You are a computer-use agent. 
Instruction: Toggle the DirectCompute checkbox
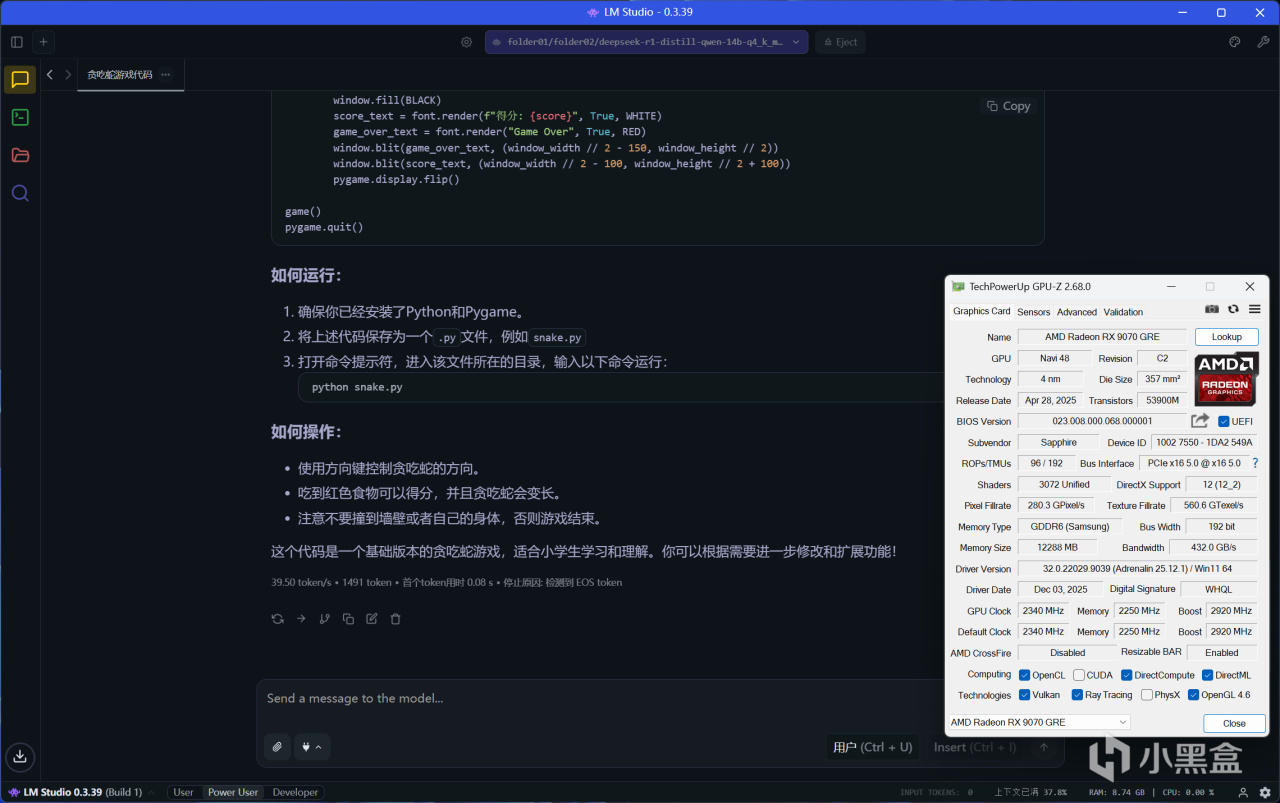pos(1127,675)
